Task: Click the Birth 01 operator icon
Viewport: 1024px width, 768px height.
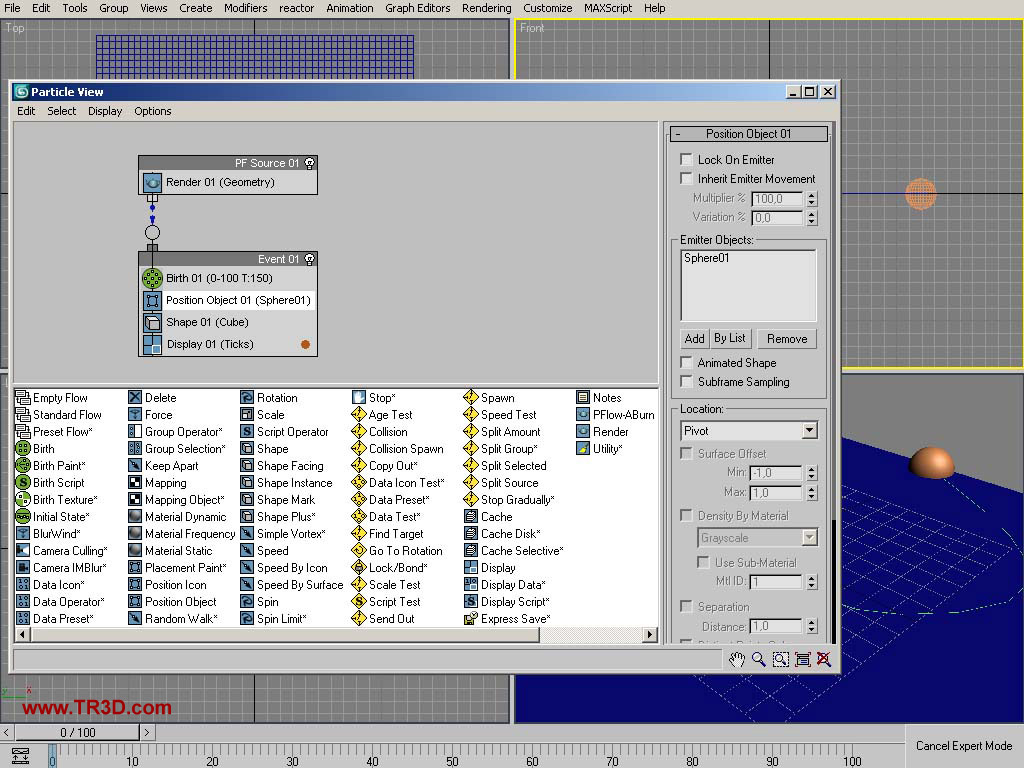Action: pos(152,278)
